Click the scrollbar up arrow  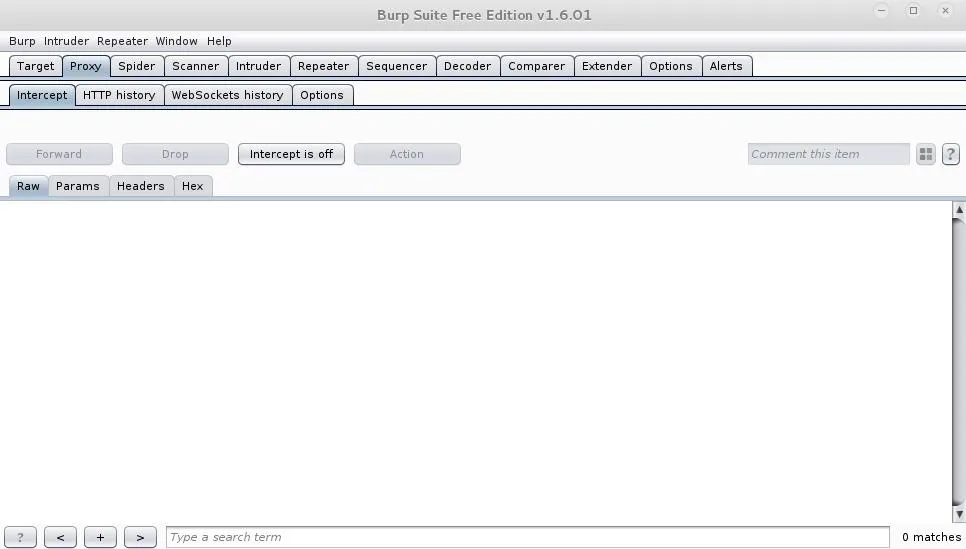(959, 209)
